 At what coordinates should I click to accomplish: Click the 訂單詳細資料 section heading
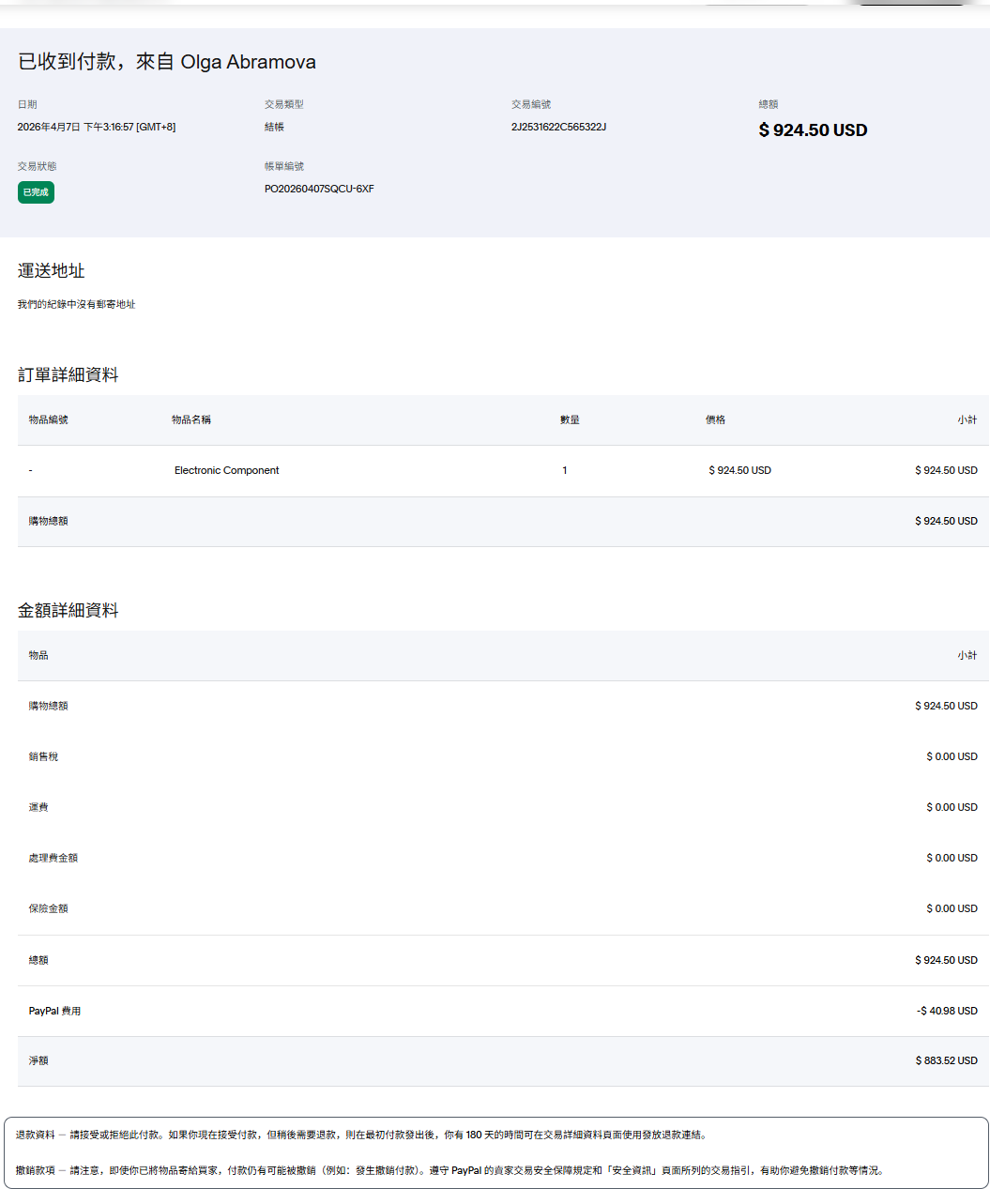point(69,375)
